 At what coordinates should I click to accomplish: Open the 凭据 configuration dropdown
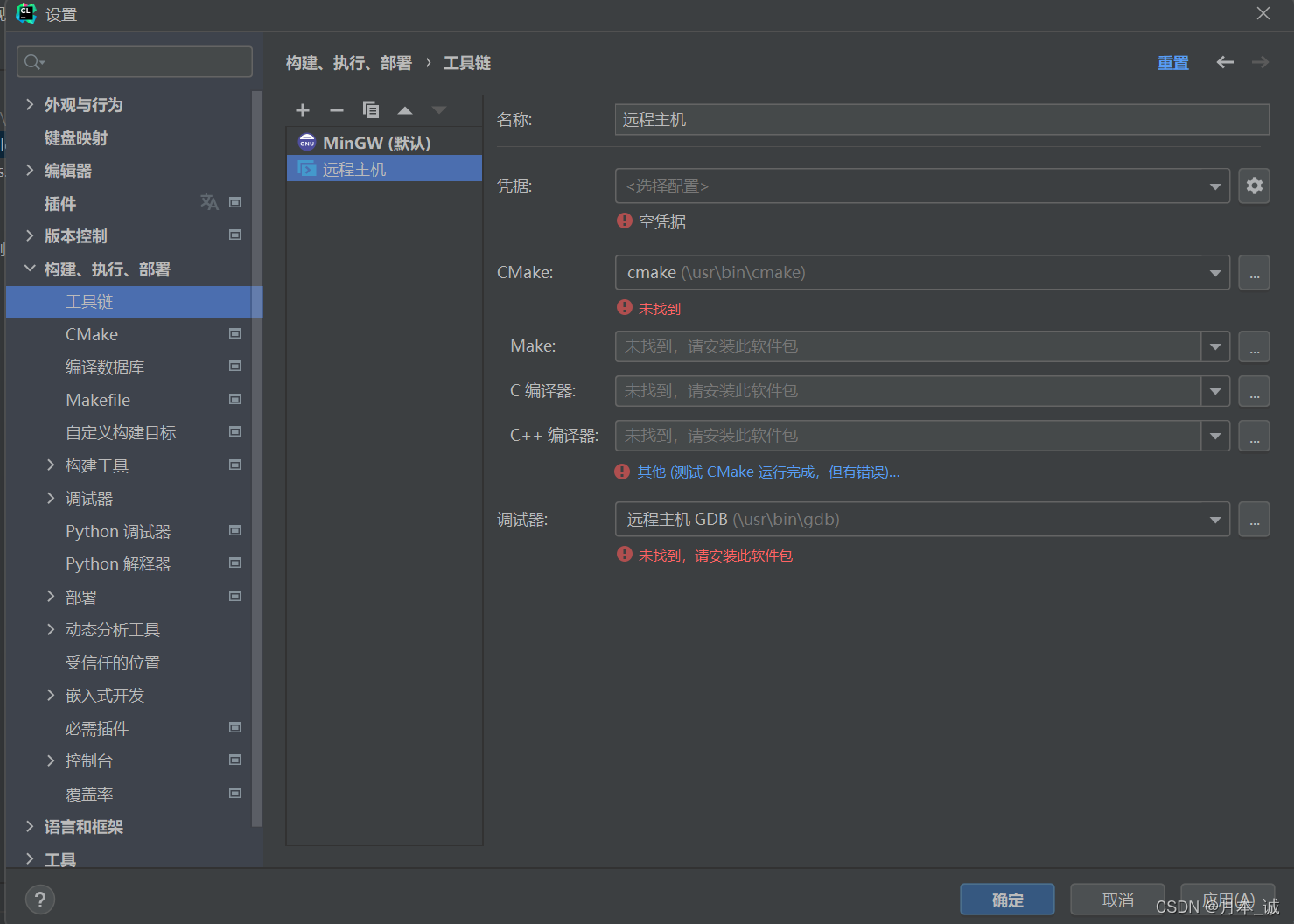pos(923,185)
